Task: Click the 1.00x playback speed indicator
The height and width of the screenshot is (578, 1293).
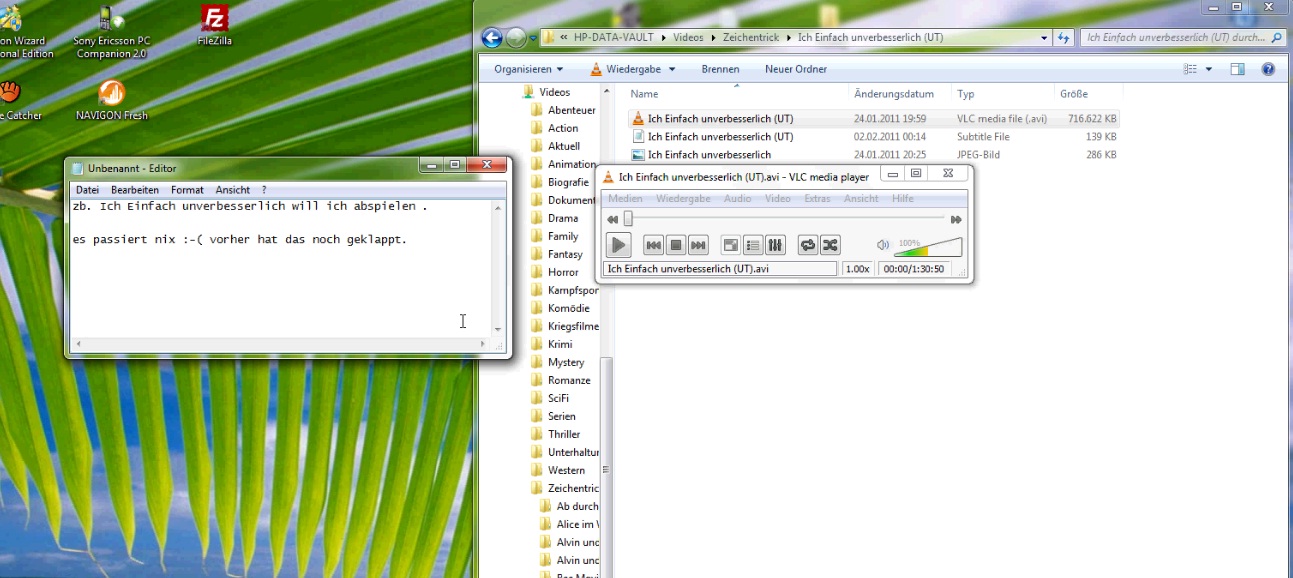Action: pyautogui.click(x=857, y=269)
